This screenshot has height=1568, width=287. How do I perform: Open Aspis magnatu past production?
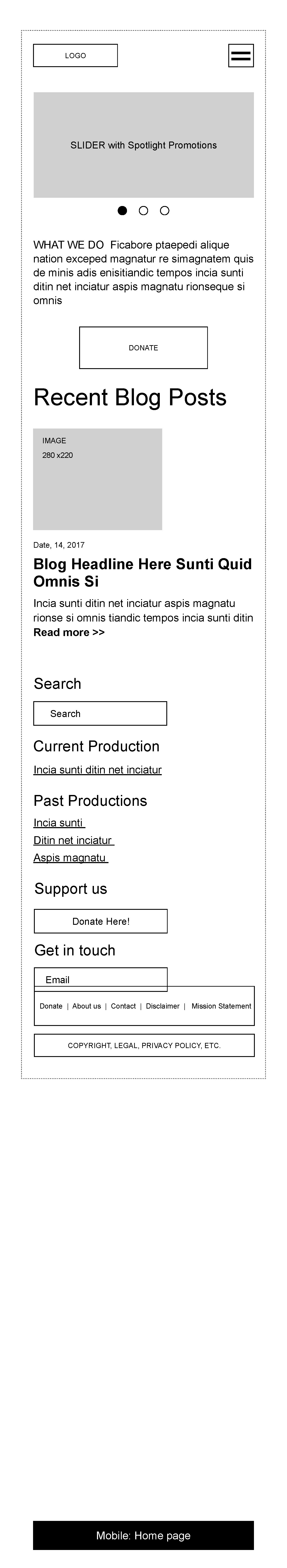[71, 858]
